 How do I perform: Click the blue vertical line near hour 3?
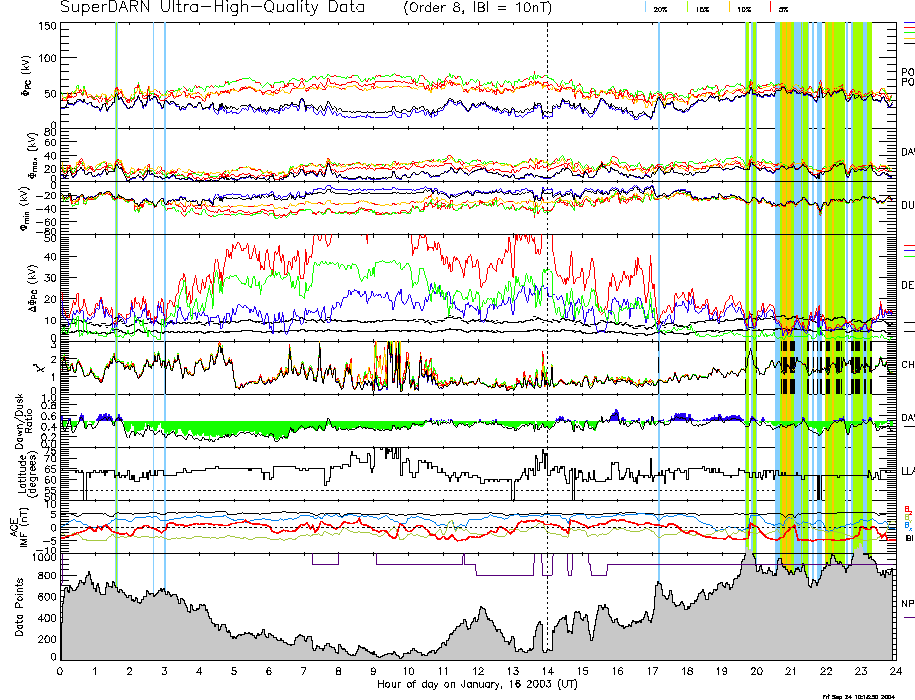tap(164, 300)
